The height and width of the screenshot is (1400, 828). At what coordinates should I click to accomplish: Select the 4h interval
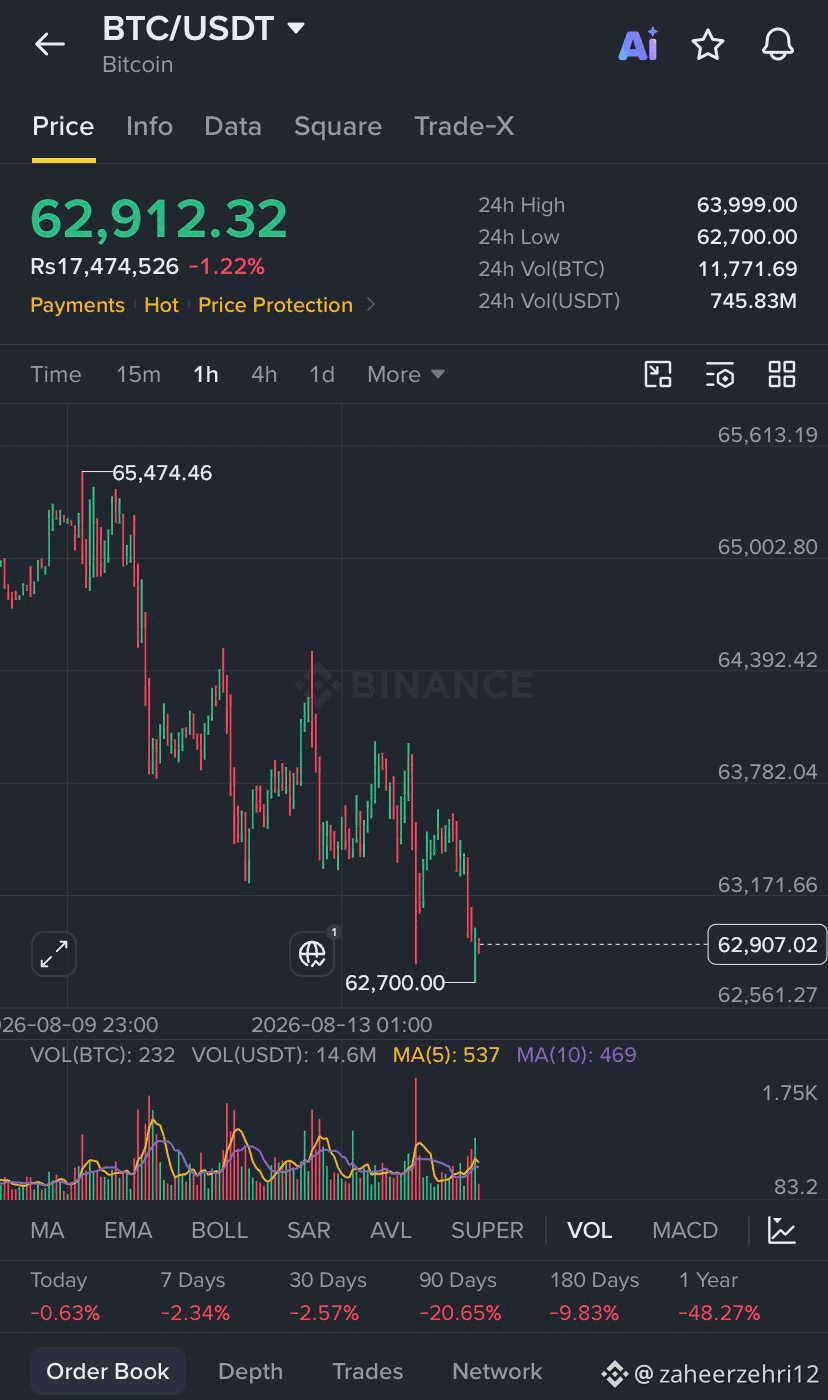coord(264,374)
